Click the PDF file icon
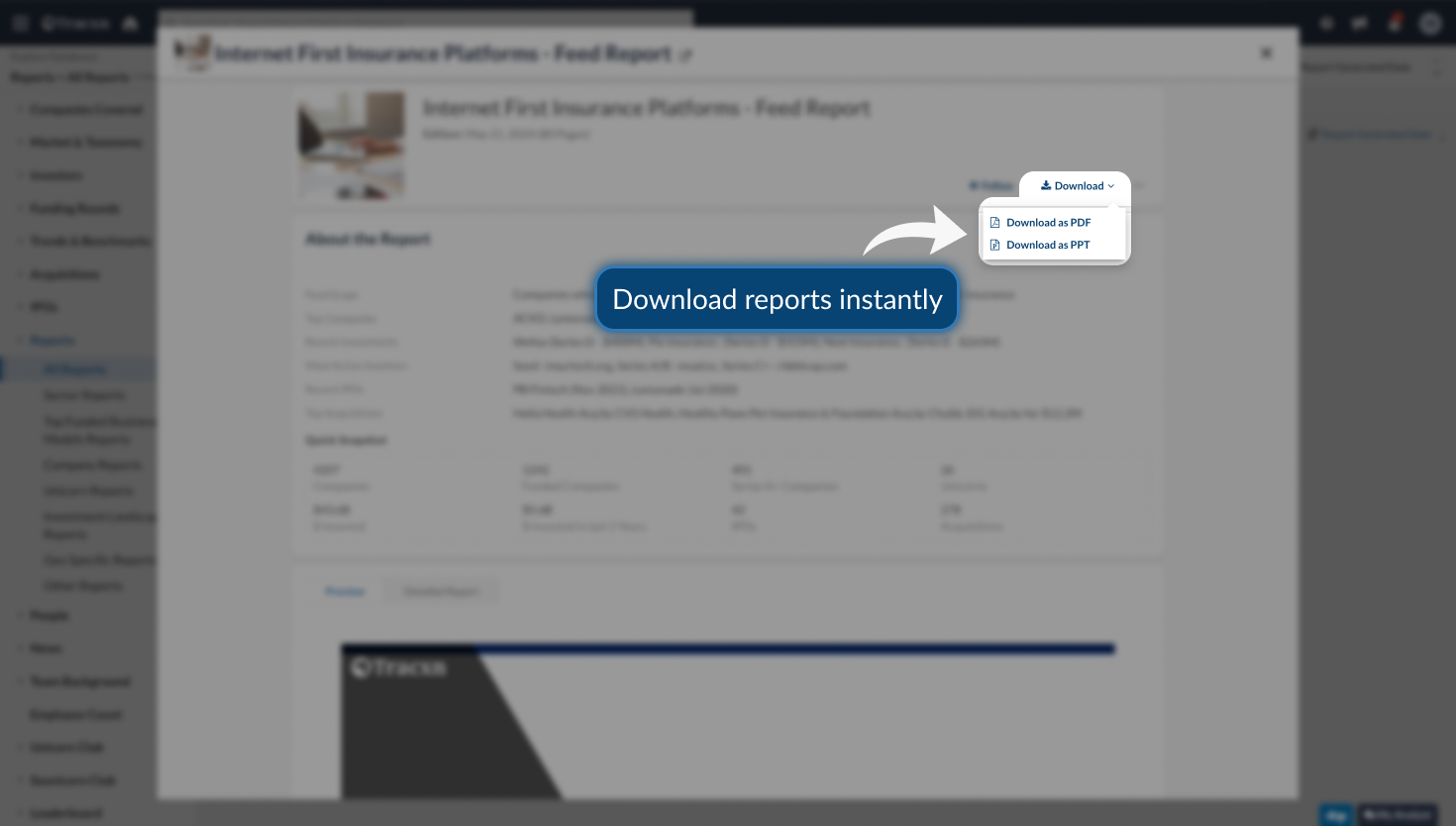Screen dimensions: 1456x826 tap(994, 223)
